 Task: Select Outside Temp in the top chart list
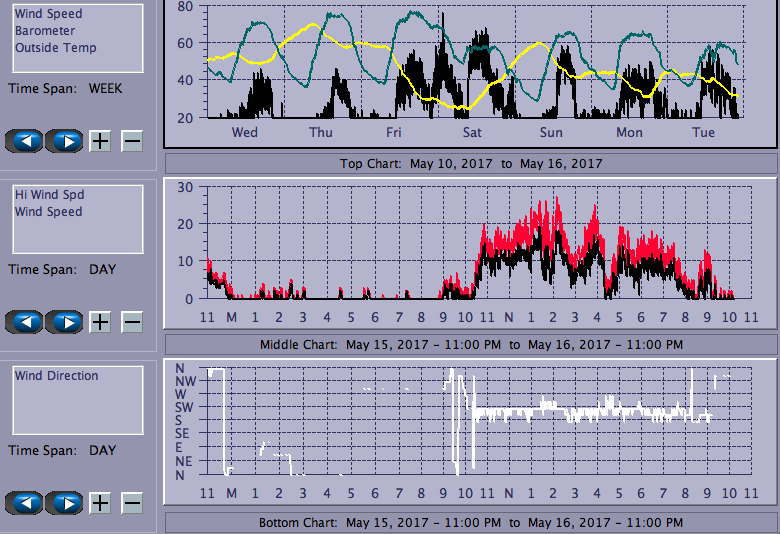click(55, 48)
